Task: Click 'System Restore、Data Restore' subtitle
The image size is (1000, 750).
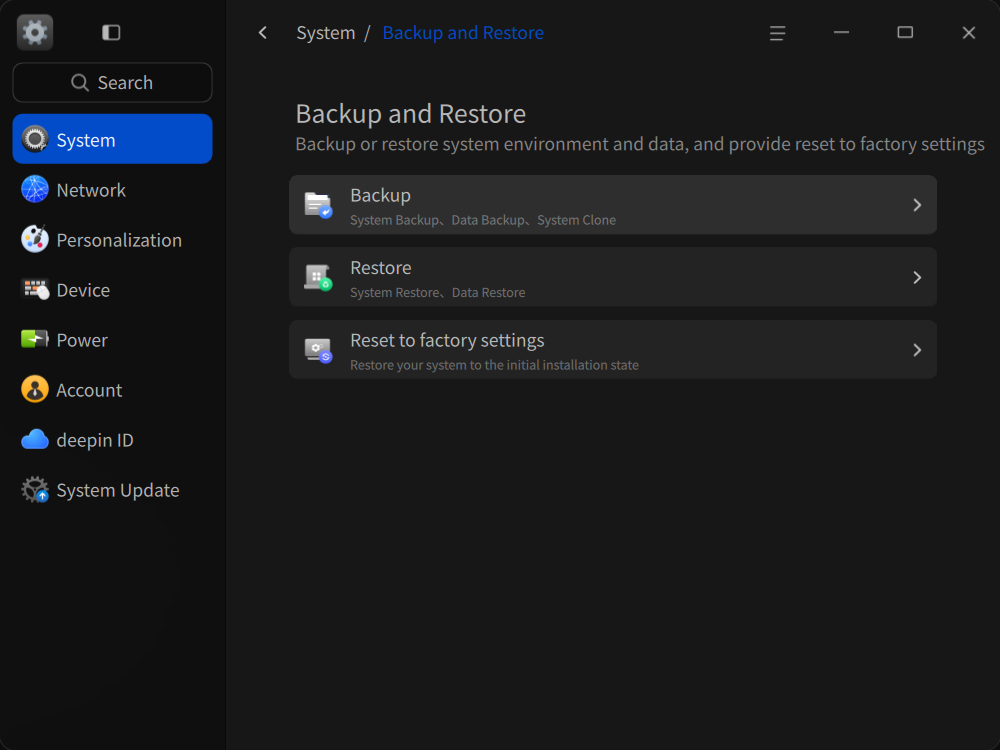Action: 438,293
